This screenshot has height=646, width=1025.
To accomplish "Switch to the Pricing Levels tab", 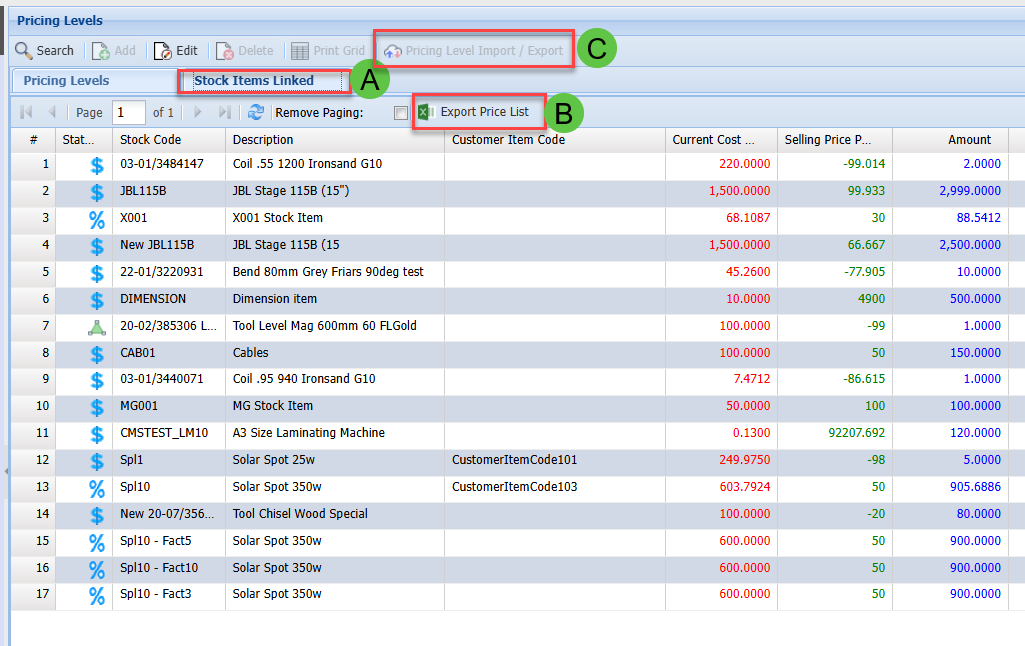I will [67, 81].
